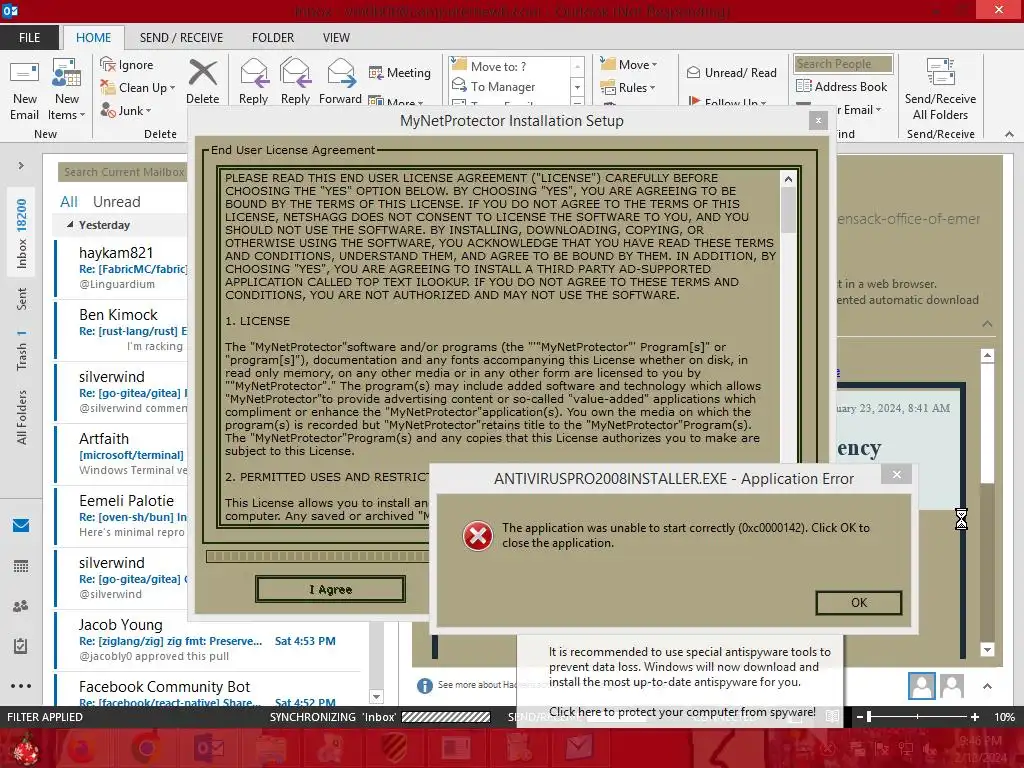This screenshot has height=768, width=1024.
Task: Click the Reply icon in ribbon
Action: (253, 72)
